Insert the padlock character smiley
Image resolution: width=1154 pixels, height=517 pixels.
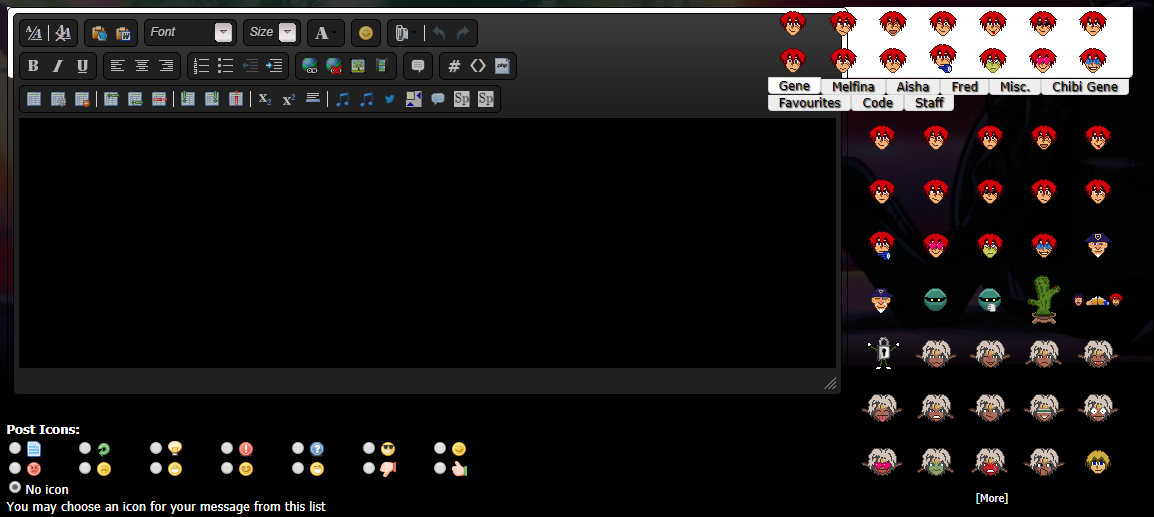pyautogui.click(x=881, y=354)
